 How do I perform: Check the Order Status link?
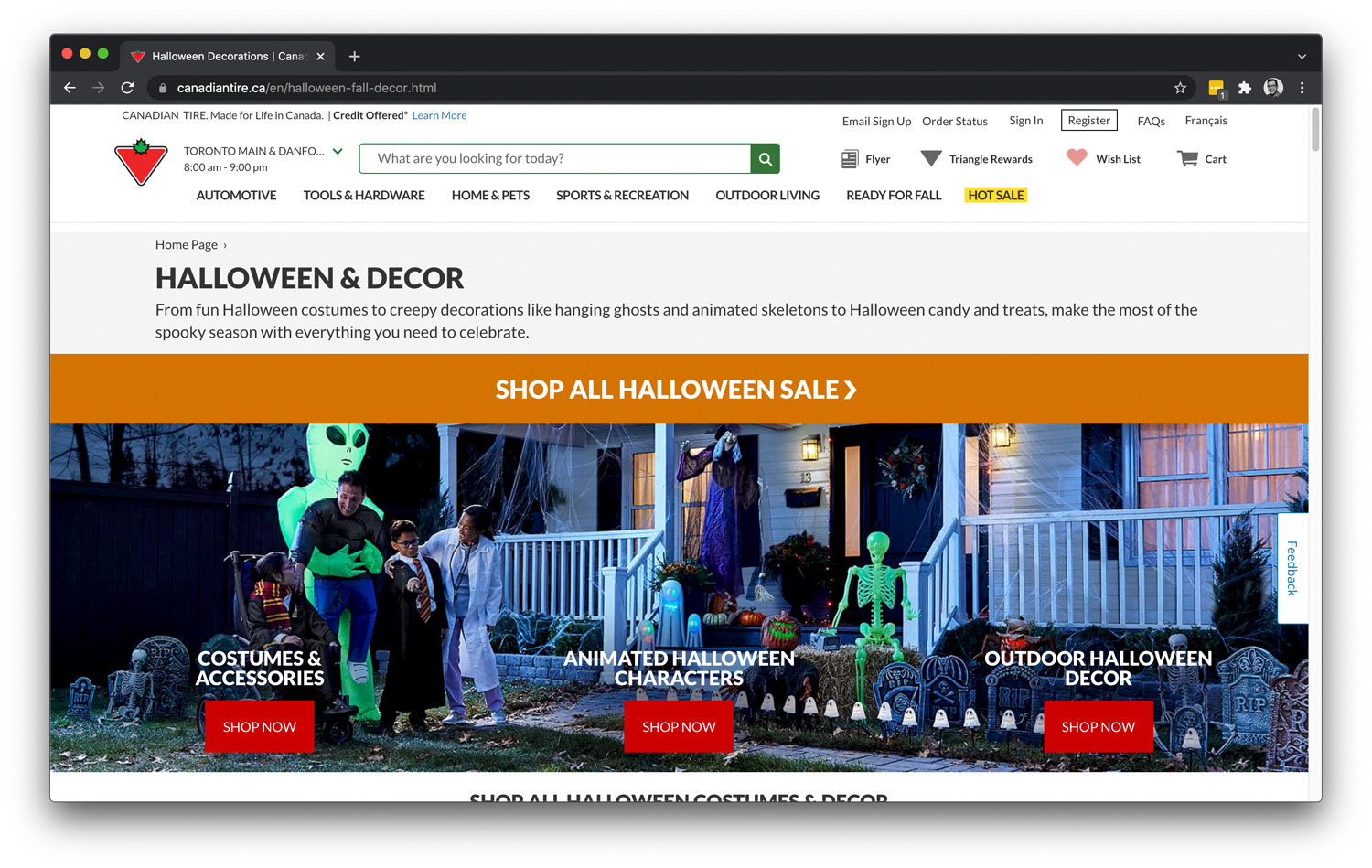[955, 121]
